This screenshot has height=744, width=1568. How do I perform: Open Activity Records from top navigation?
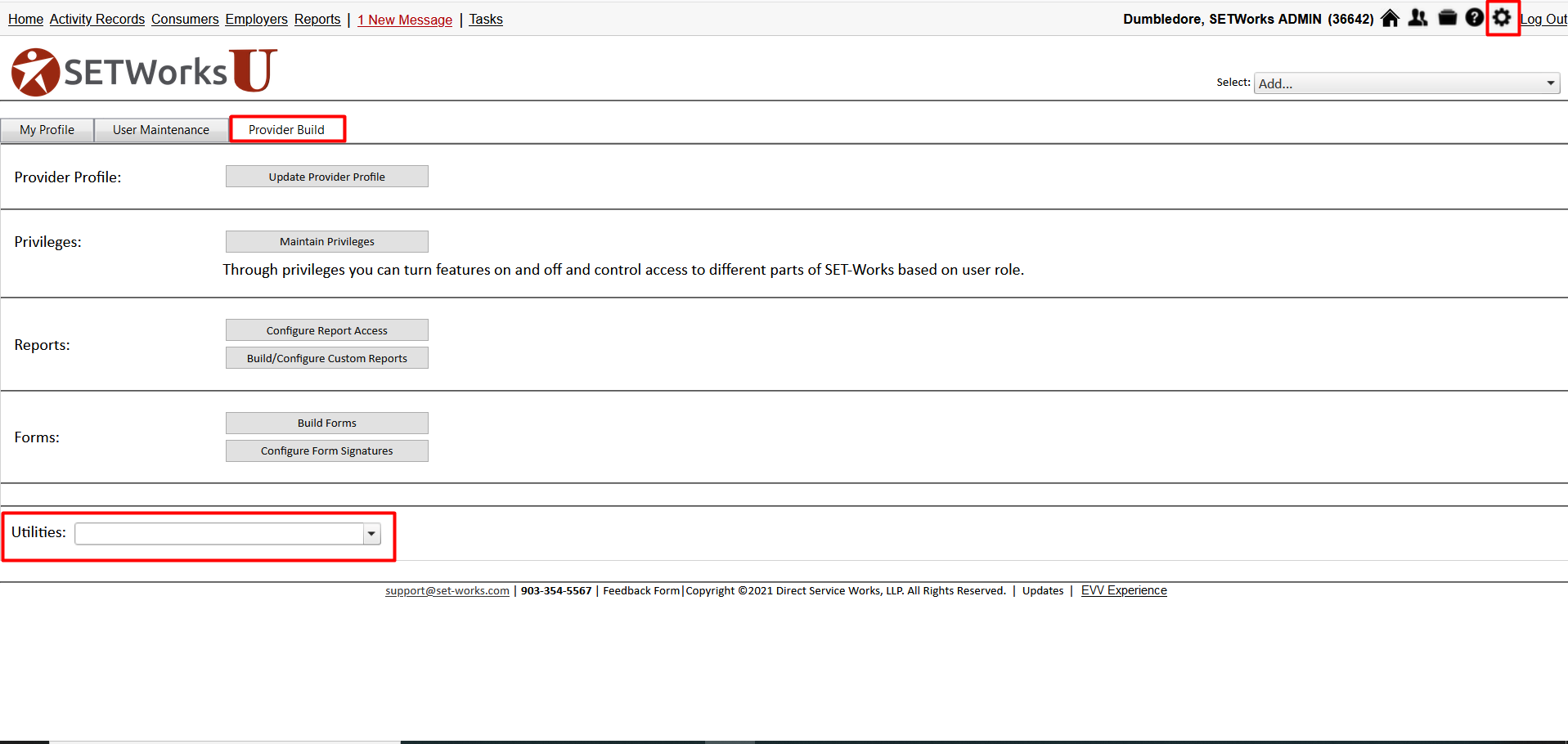[x=97, y=20]
